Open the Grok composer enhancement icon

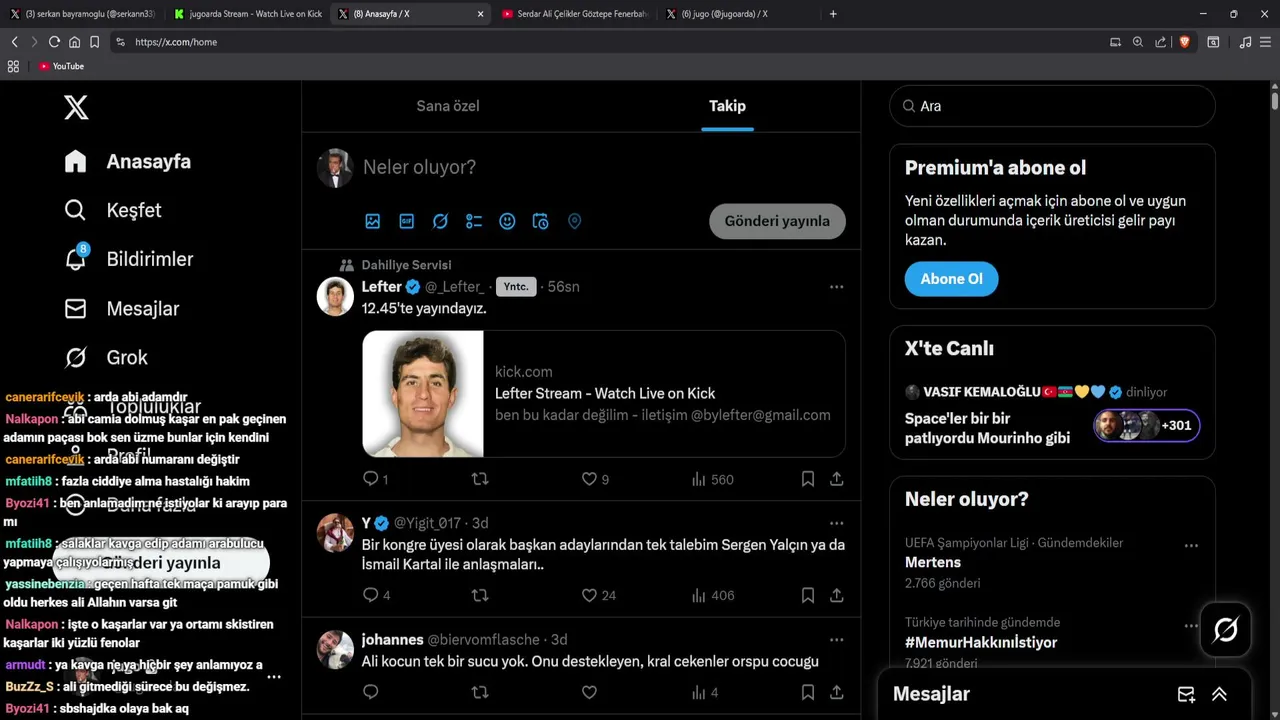coord(440,221)
